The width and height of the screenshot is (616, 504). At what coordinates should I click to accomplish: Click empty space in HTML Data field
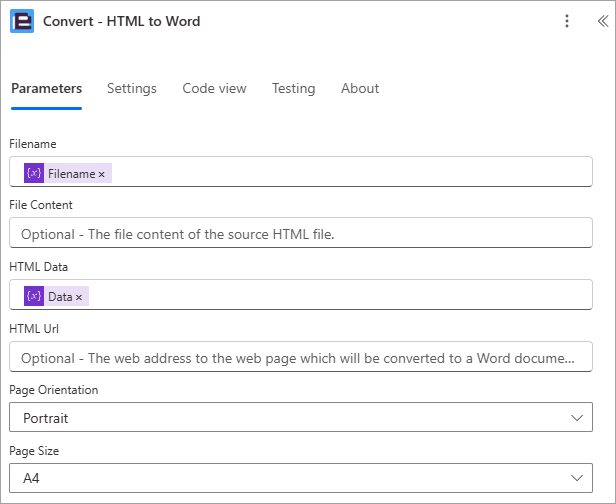pos(338,295)
